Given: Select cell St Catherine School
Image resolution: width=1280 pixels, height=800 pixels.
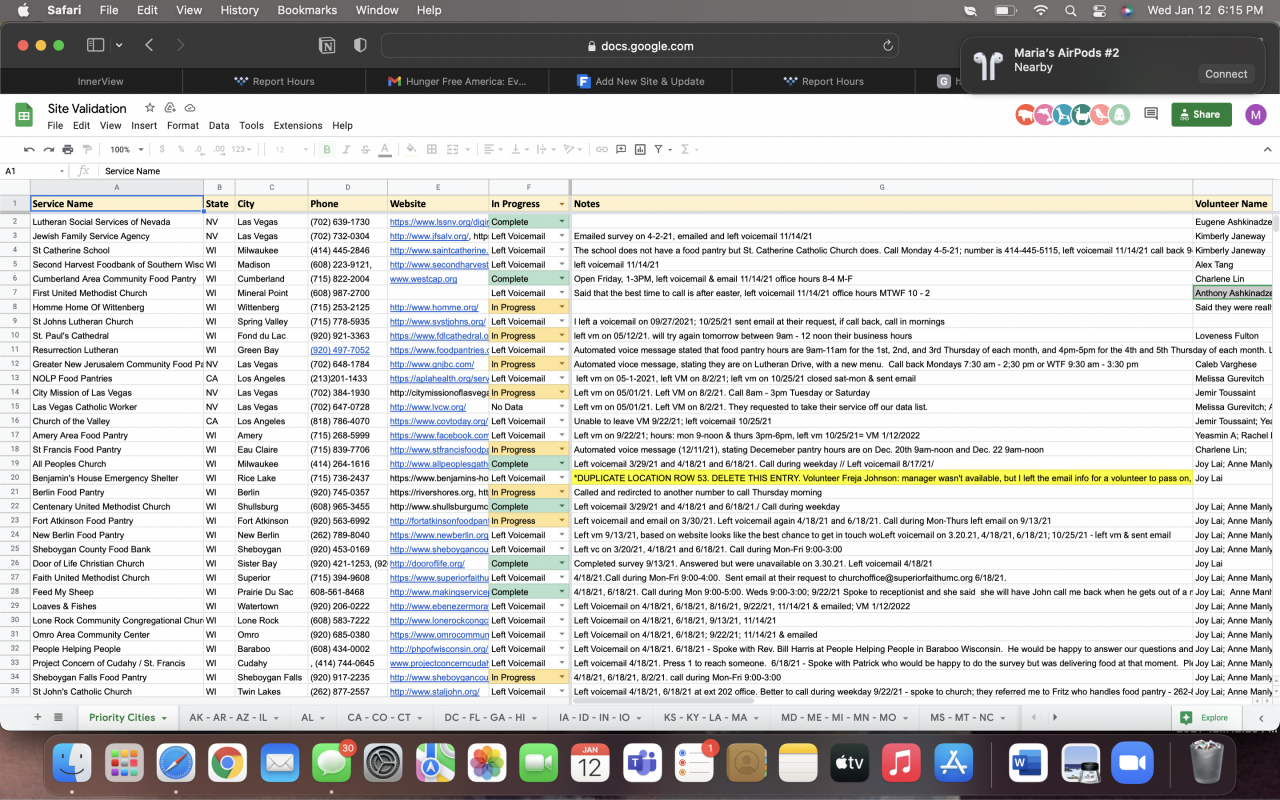Looking at the screenshot, I should 117,250.
